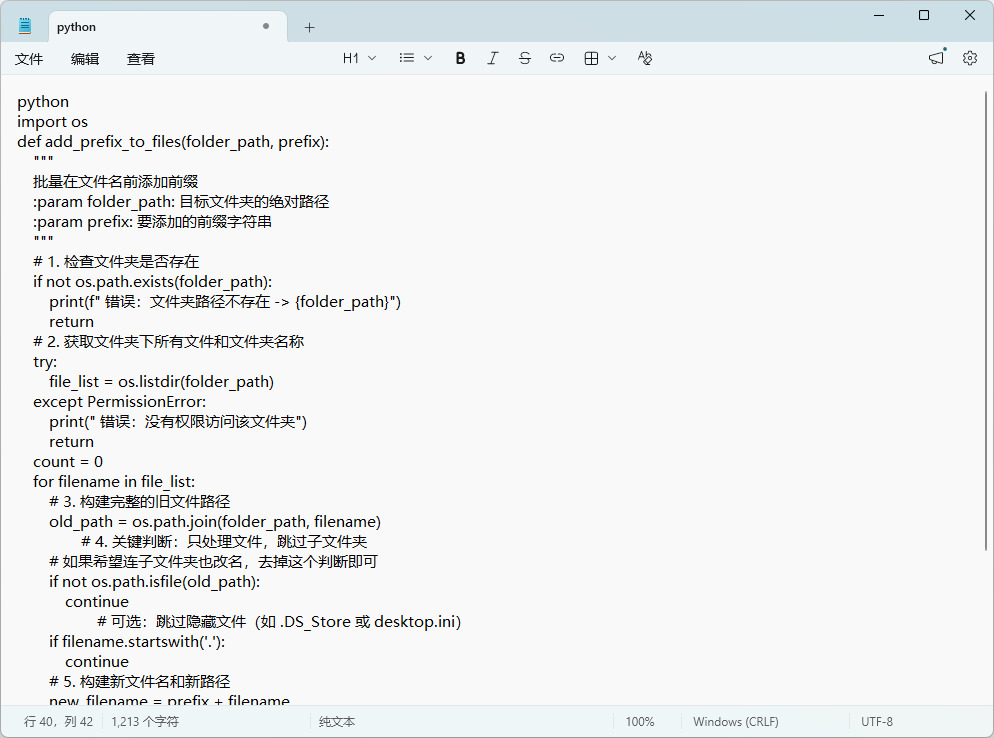Toggle bold formatting
The image size is (994, 738).
(x=460, y=58)
